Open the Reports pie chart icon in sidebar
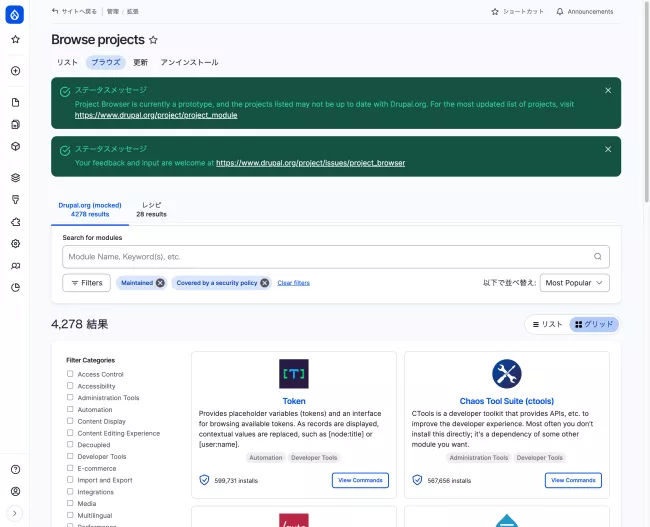The height and width of the screenshot is (527, 650). (x=15, y=288)
